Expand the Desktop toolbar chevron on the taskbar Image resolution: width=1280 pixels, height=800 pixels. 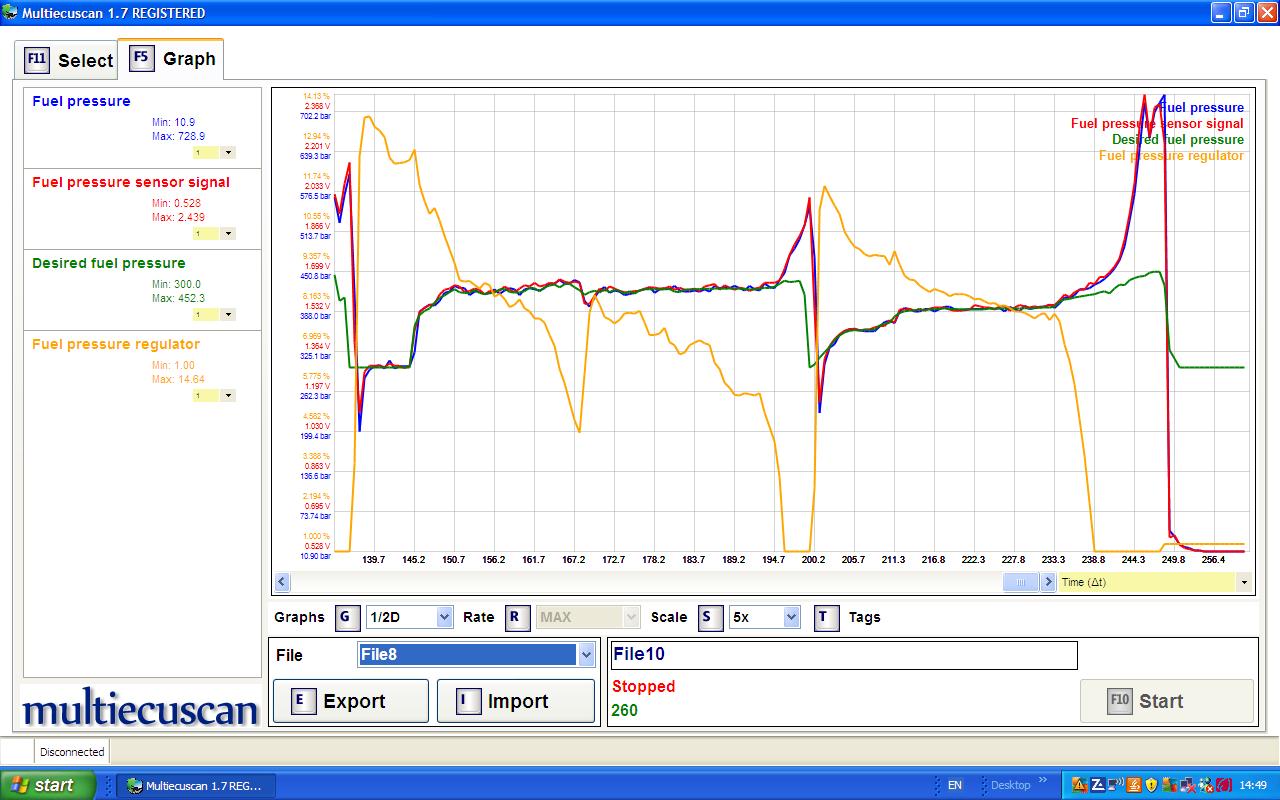pos(1044,781)
